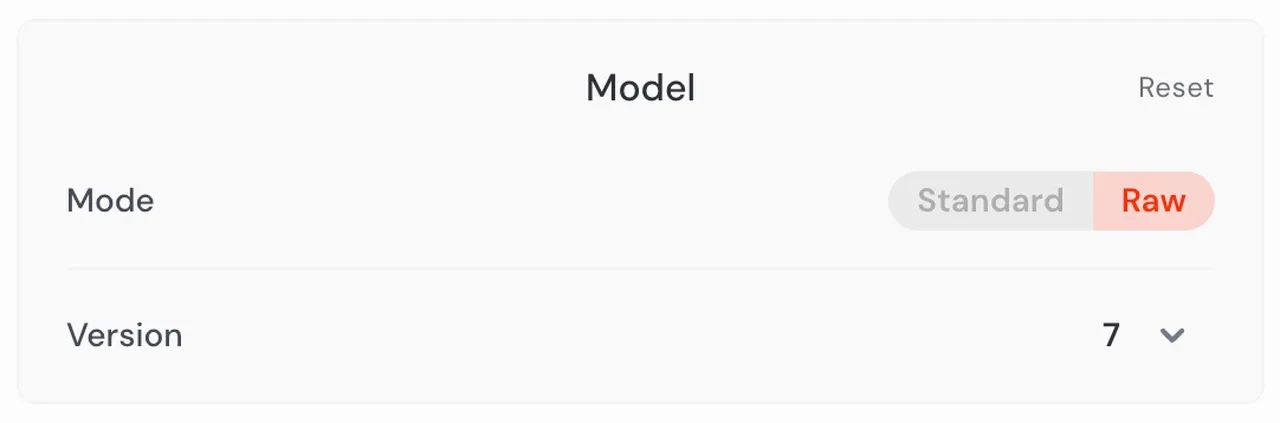Click the downward arrow beside 7

click(x=1172, y=335)
